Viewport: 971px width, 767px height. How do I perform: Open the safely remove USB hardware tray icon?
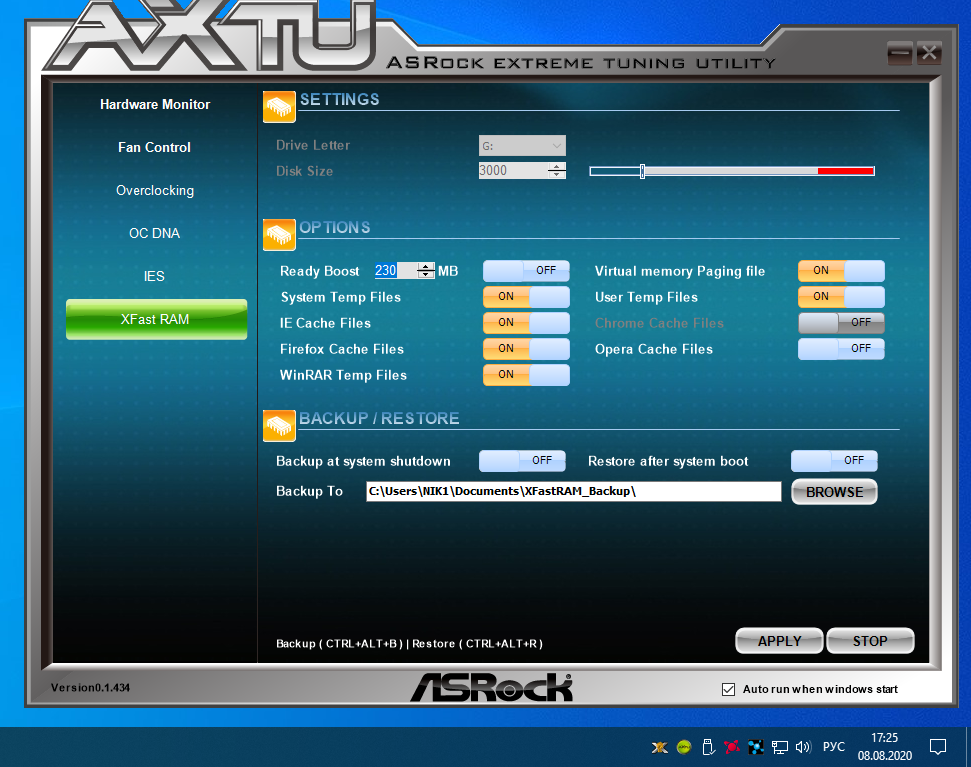pos(708,747)
